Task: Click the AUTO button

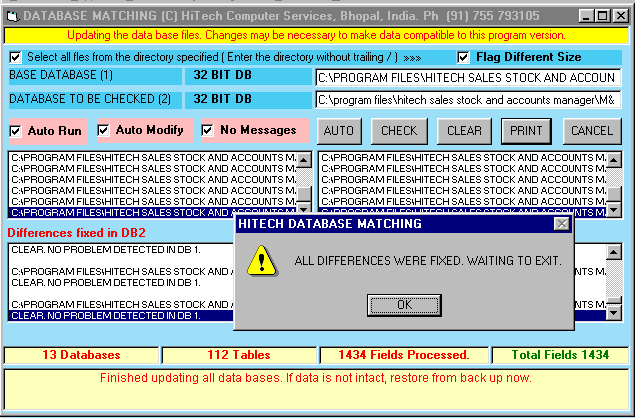Action: click(339, 131)
